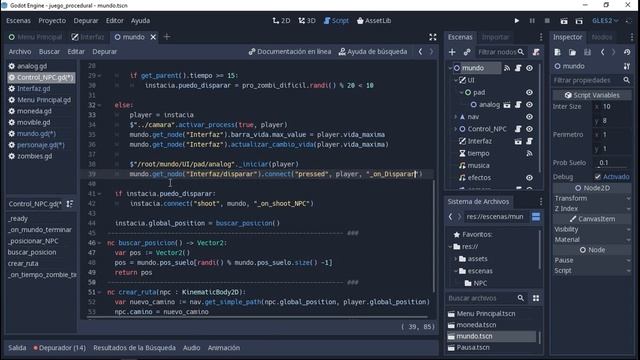Open the Proyecto menu

(52, 20)
